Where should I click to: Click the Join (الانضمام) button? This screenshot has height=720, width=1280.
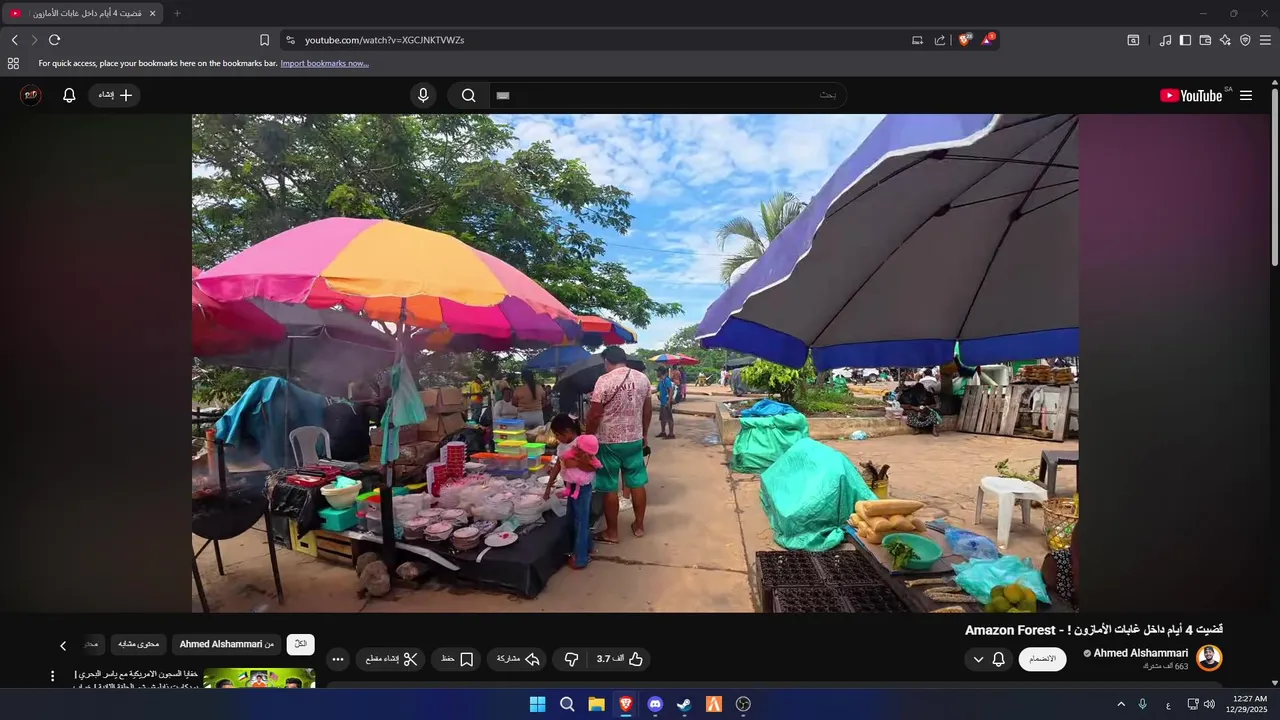click(1042, 659)
